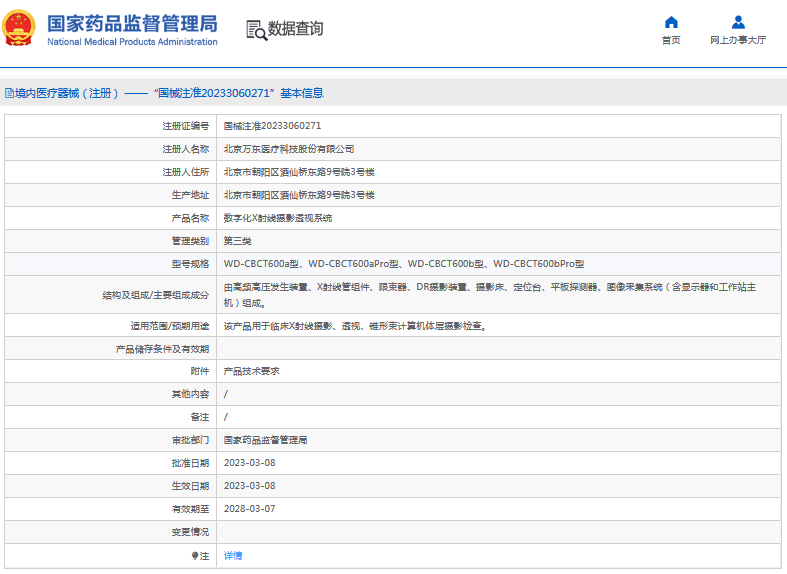Select the 有效期至 label
The image size is (787, 574).
(x=190, y=509)
